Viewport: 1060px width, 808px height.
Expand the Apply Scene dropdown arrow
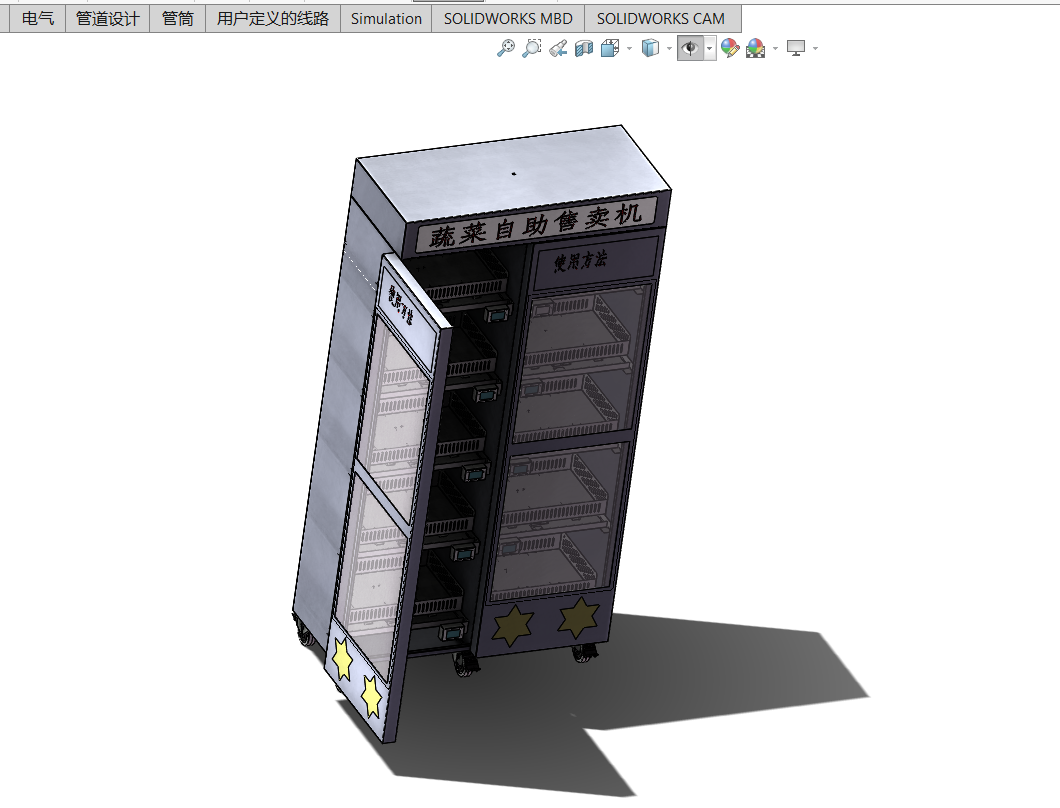click(x=775, y=48)
